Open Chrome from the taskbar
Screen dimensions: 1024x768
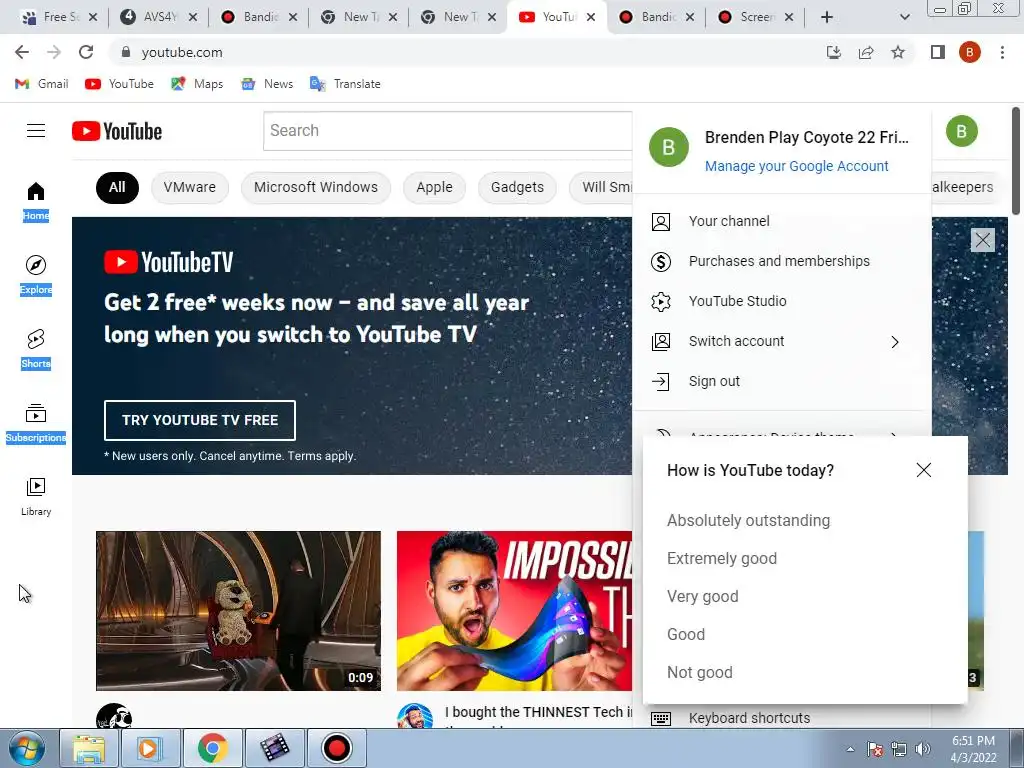point(212,748)
